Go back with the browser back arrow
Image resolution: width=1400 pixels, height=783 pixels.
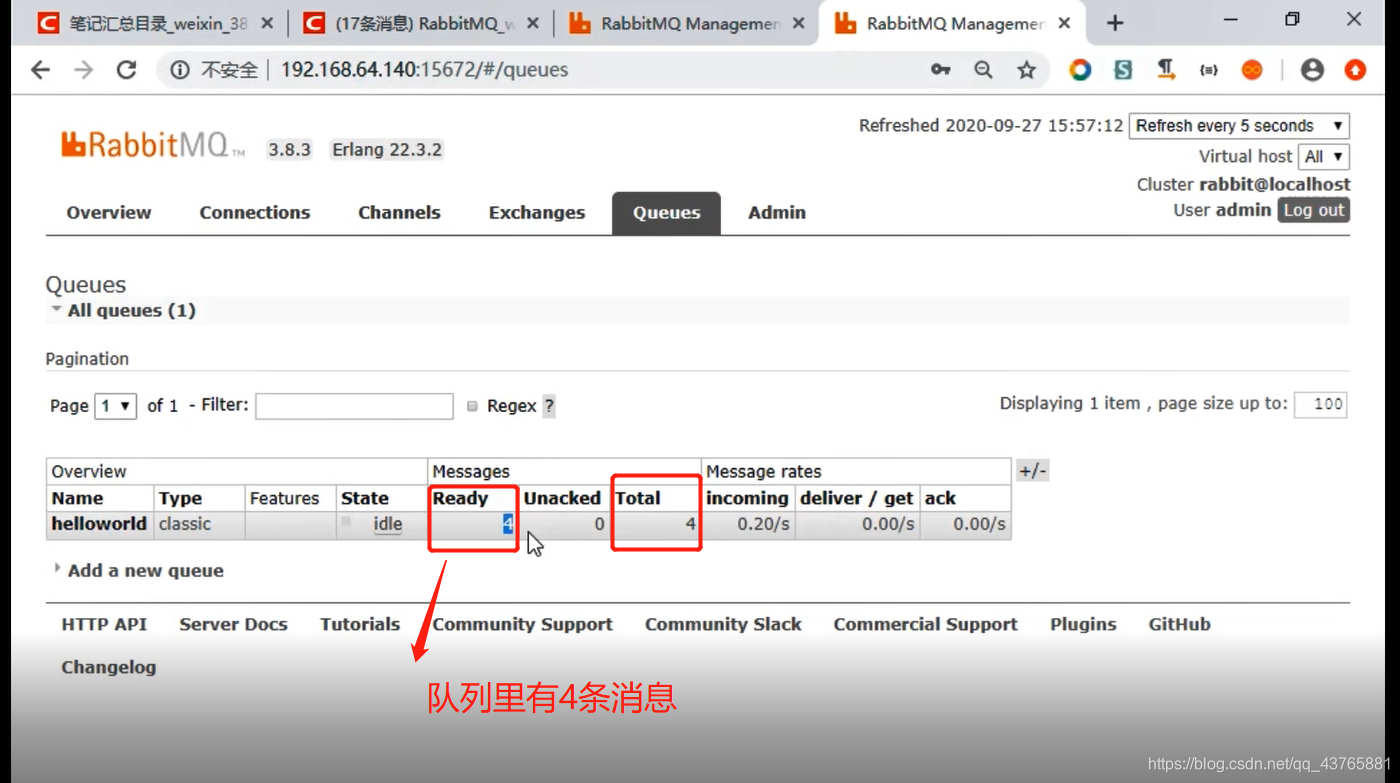click(40, 69)
